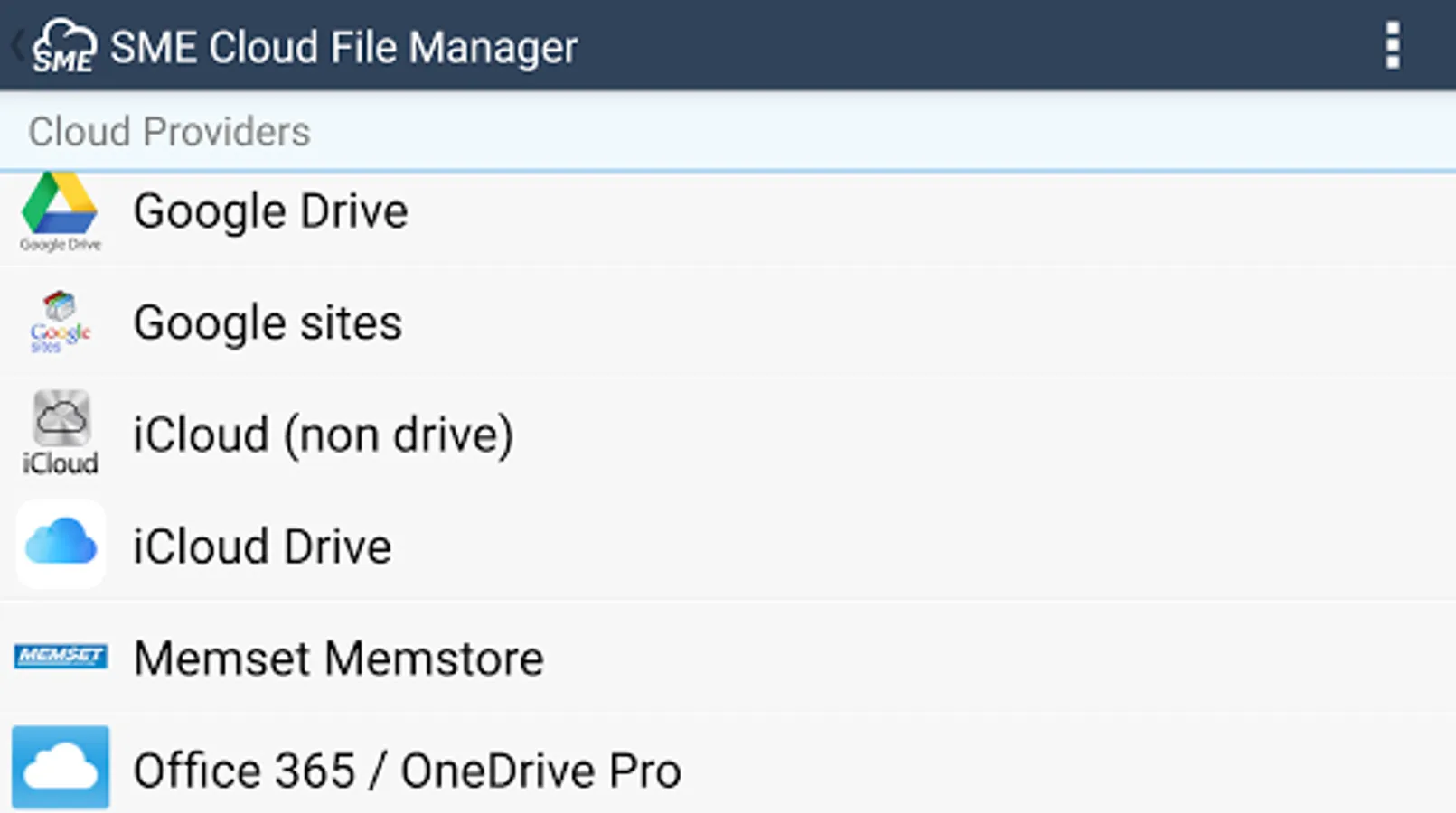Click the Cloud Providers section header
The height and width of the screenshot is (813, 1456).
tap(169, 132)
